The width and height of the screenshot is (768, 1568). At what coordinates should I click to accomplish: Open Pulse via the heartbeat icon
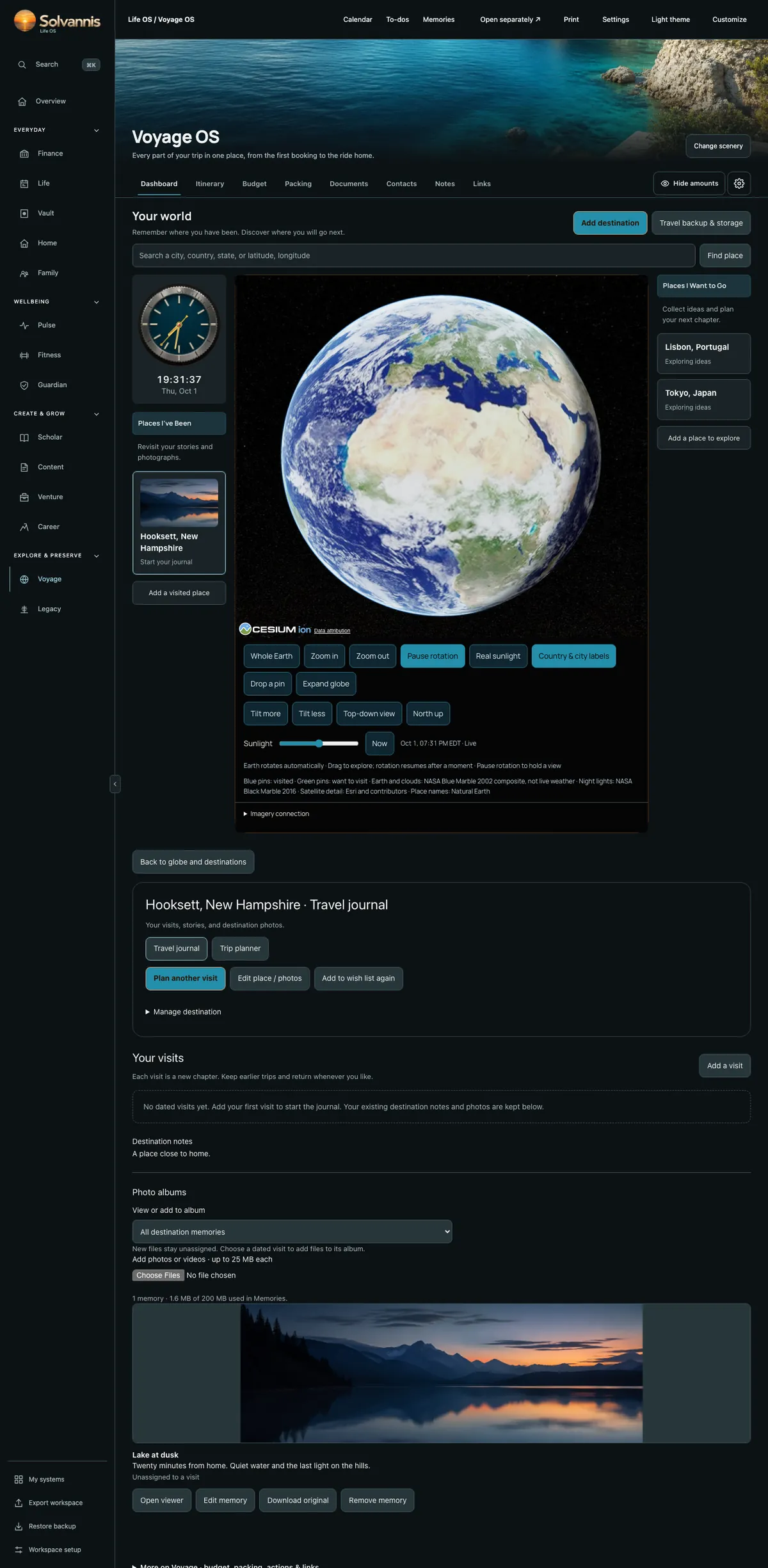pyautogui.click(x=24, y=325)
